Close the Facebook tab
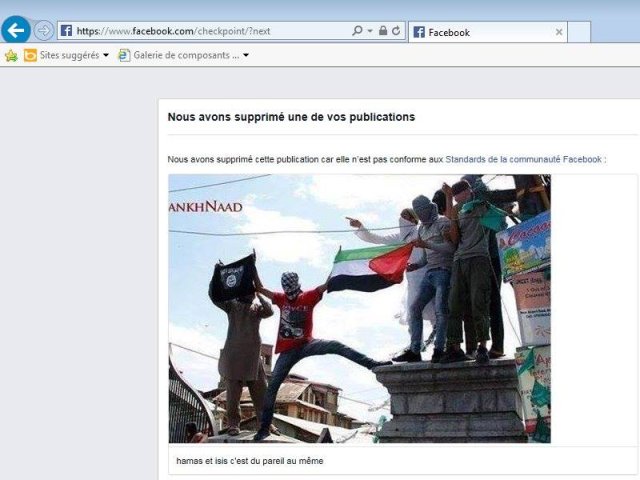The width and height of the screenshot is (640, 480). pyautogui.click(x=559, y=32)
